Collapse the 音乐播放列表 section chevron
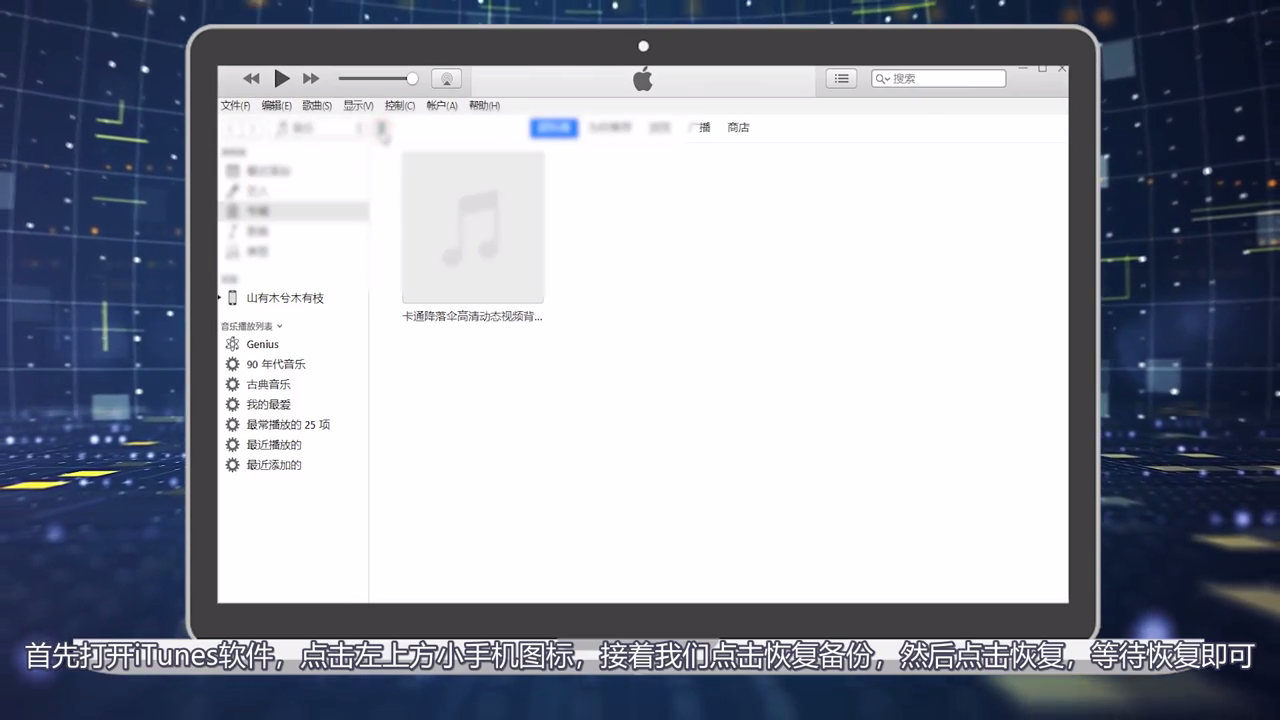The height and width of the screenshot is (720, 1280). click(280, 326)
